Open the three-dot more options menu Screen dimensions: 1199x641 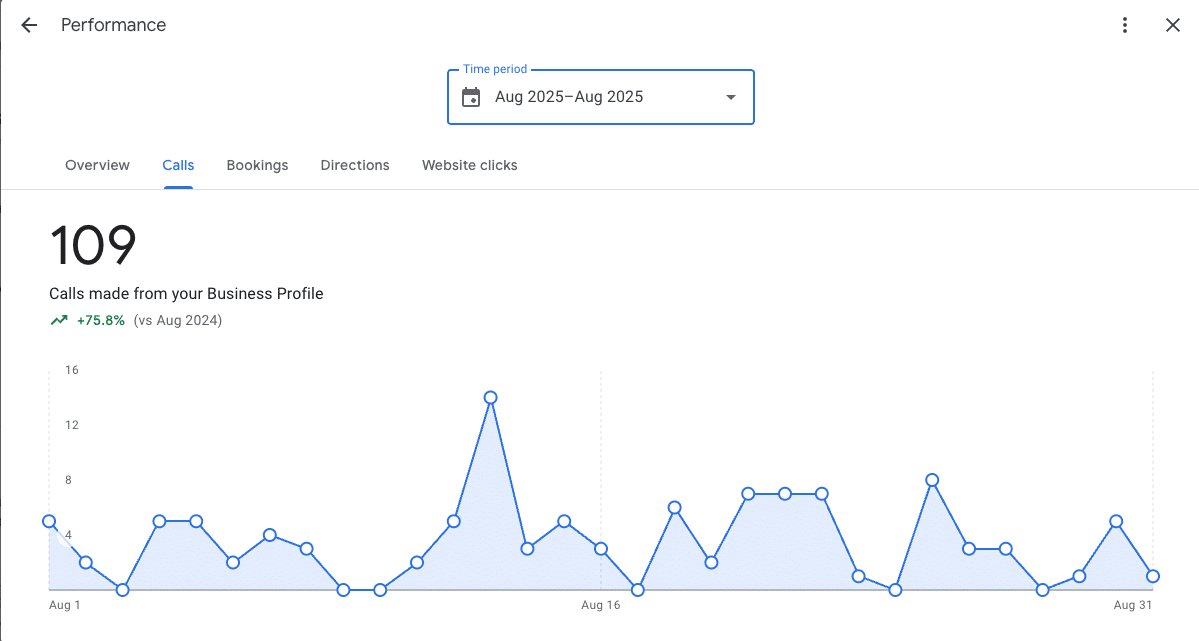[1126, 25]
